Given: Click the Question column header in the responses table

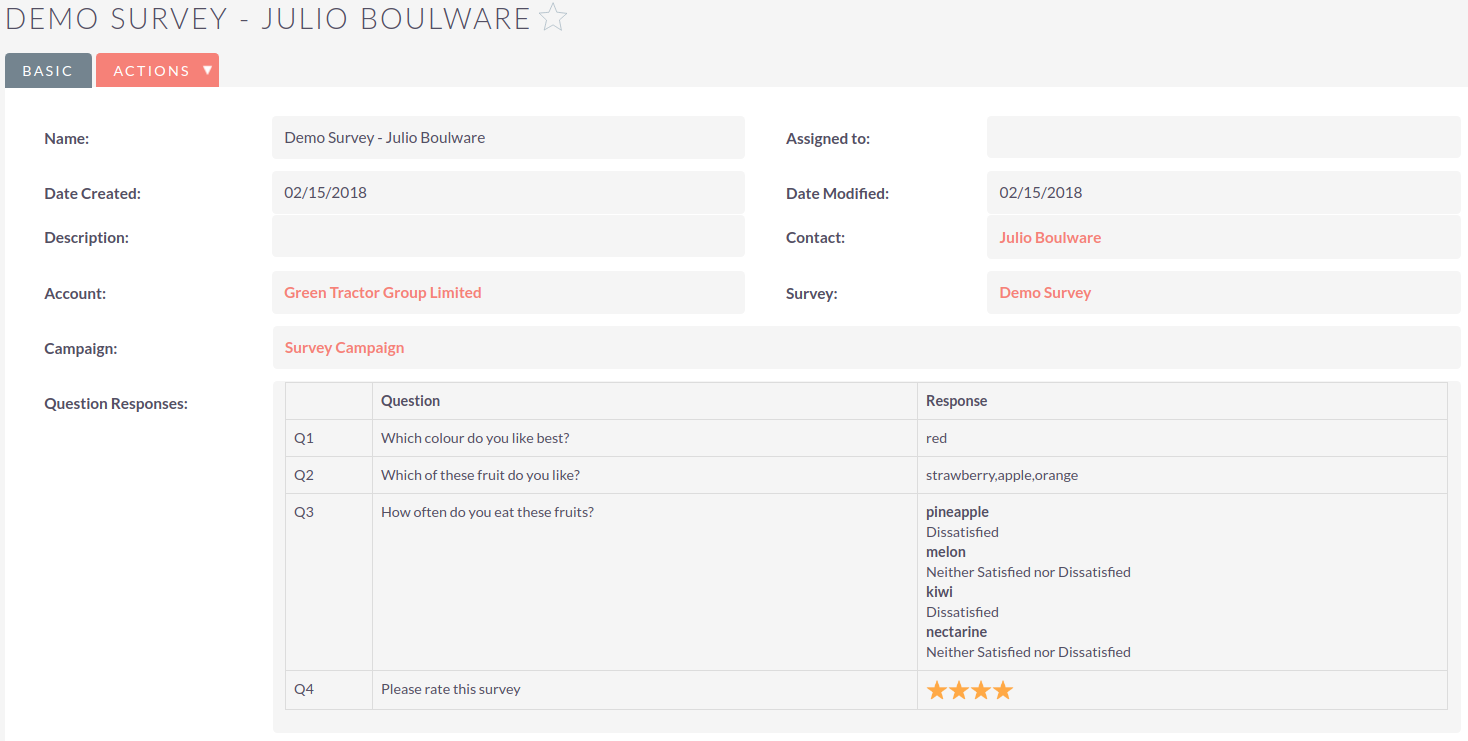Looking at the screenshot, I should coord(410,400).
